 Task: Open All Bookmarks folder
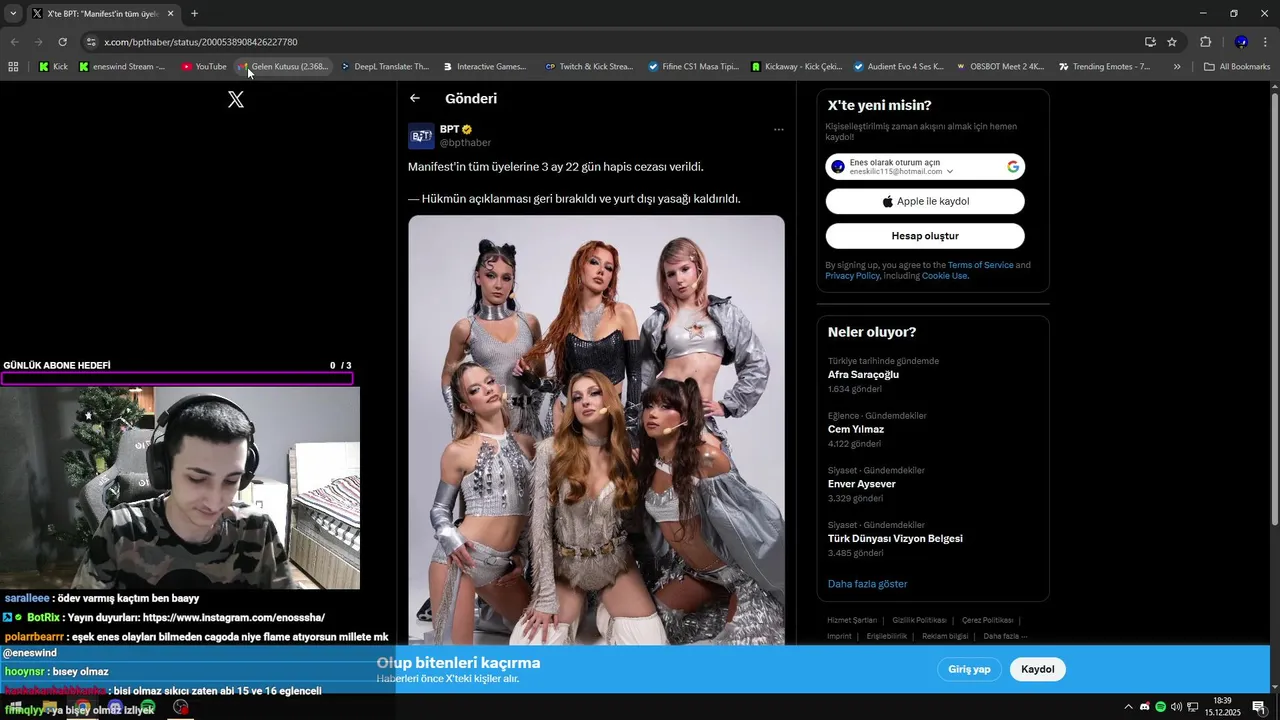tap(1237, 67)
